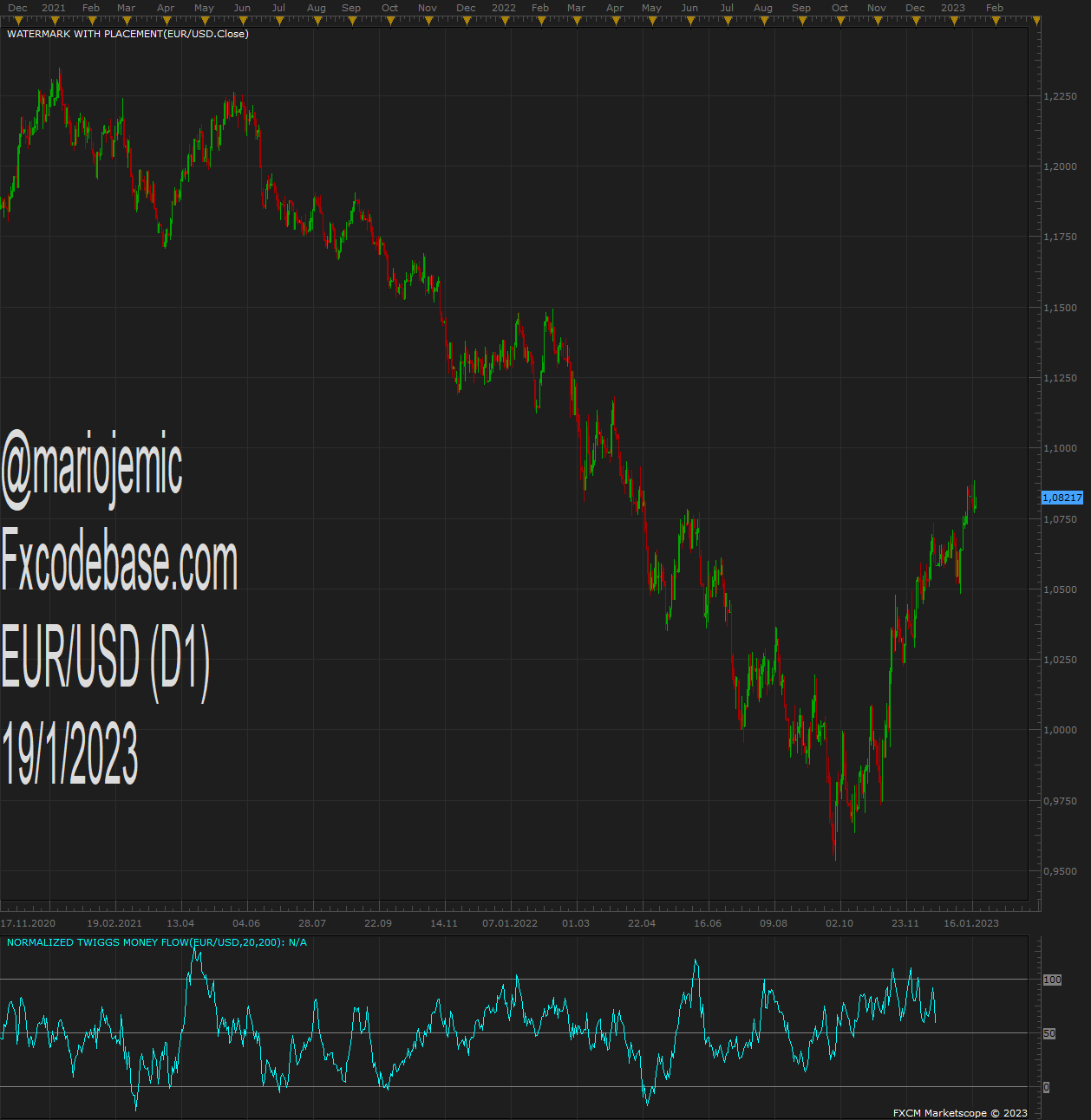The height and width of the screenshot is (1120, 1091).
Task: Click the 28.07 date axis label
Action: coord(312,923)
